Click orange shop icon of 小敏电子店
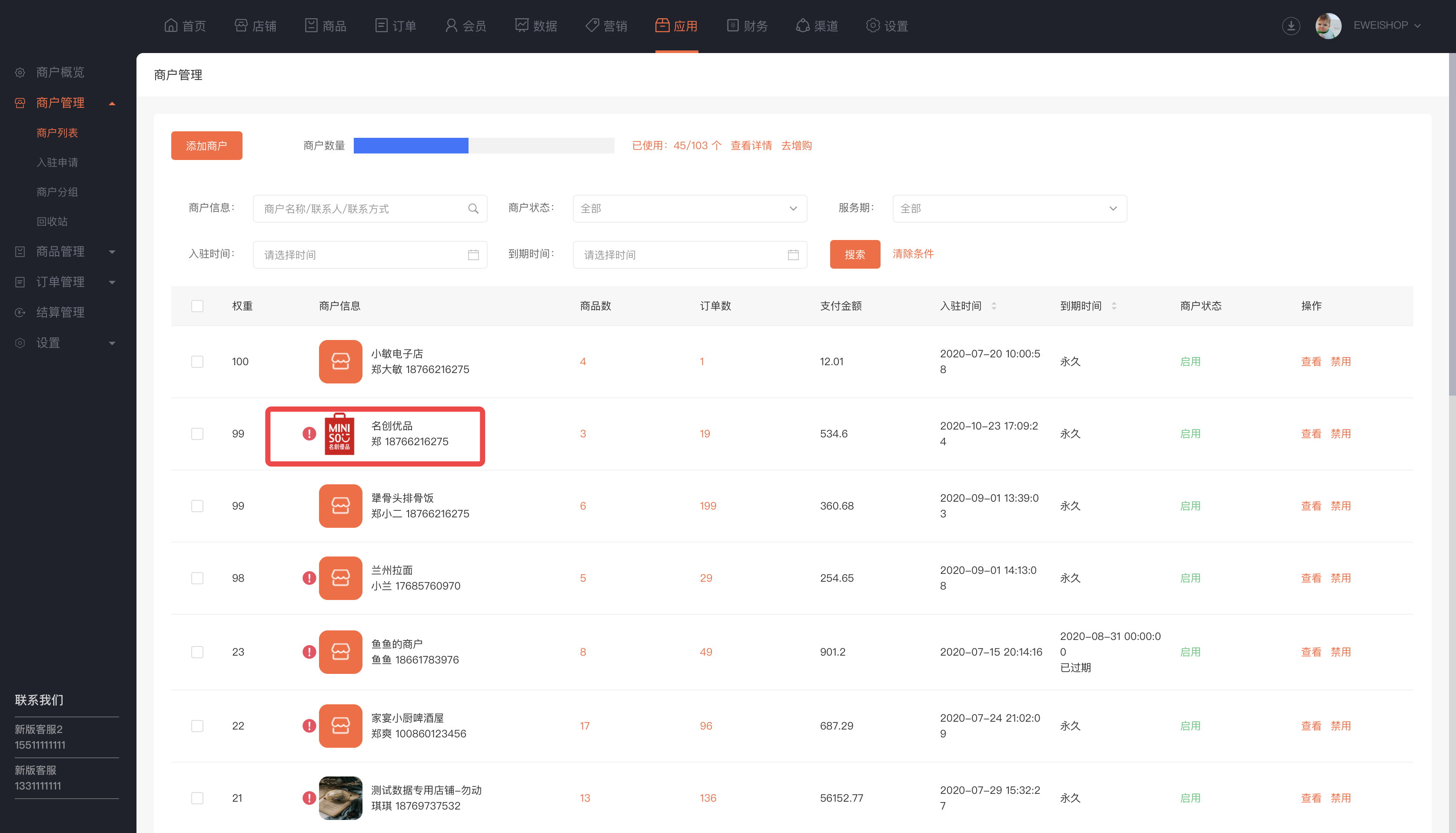This screenshot has width=1456, height=833. (x=340, y=362)
